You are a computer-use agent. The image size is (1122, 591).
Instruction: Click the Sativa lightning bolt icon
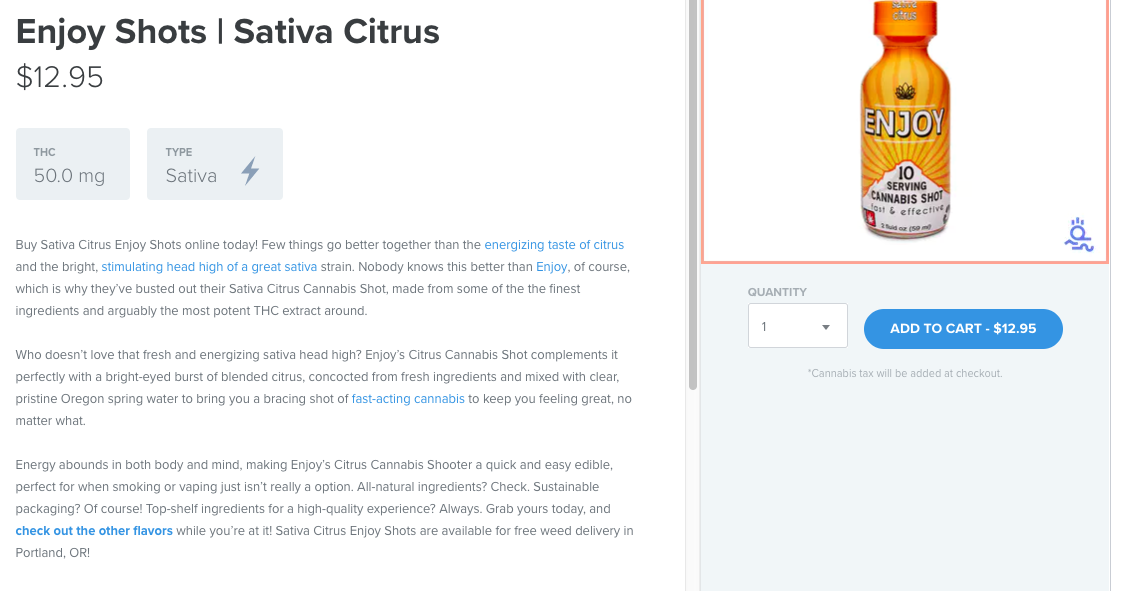point(250,171)
